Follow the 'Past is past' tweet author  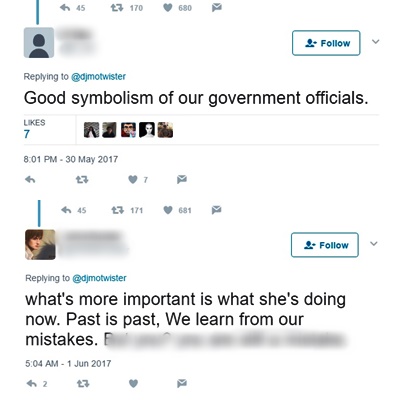(x=325, y=245)
